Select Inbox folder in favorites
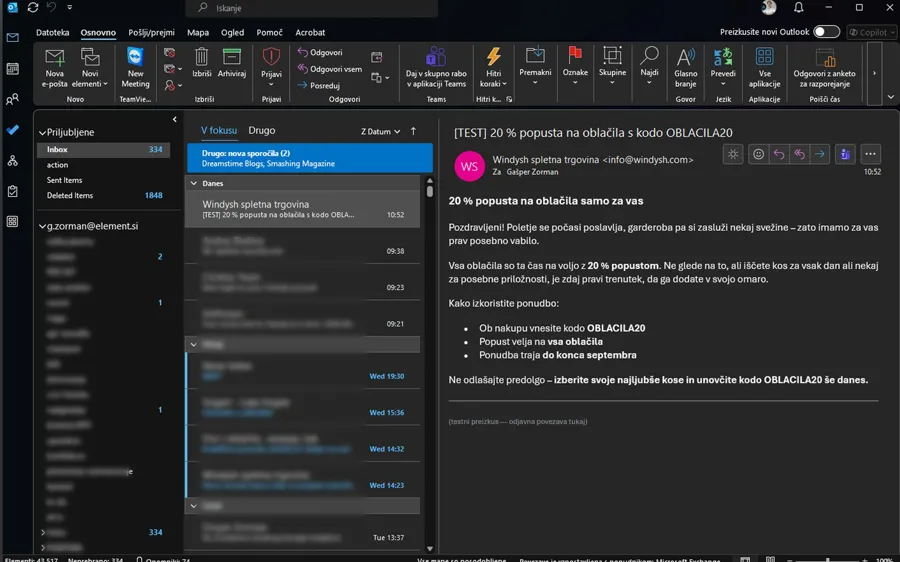 [x=103, y=149]
